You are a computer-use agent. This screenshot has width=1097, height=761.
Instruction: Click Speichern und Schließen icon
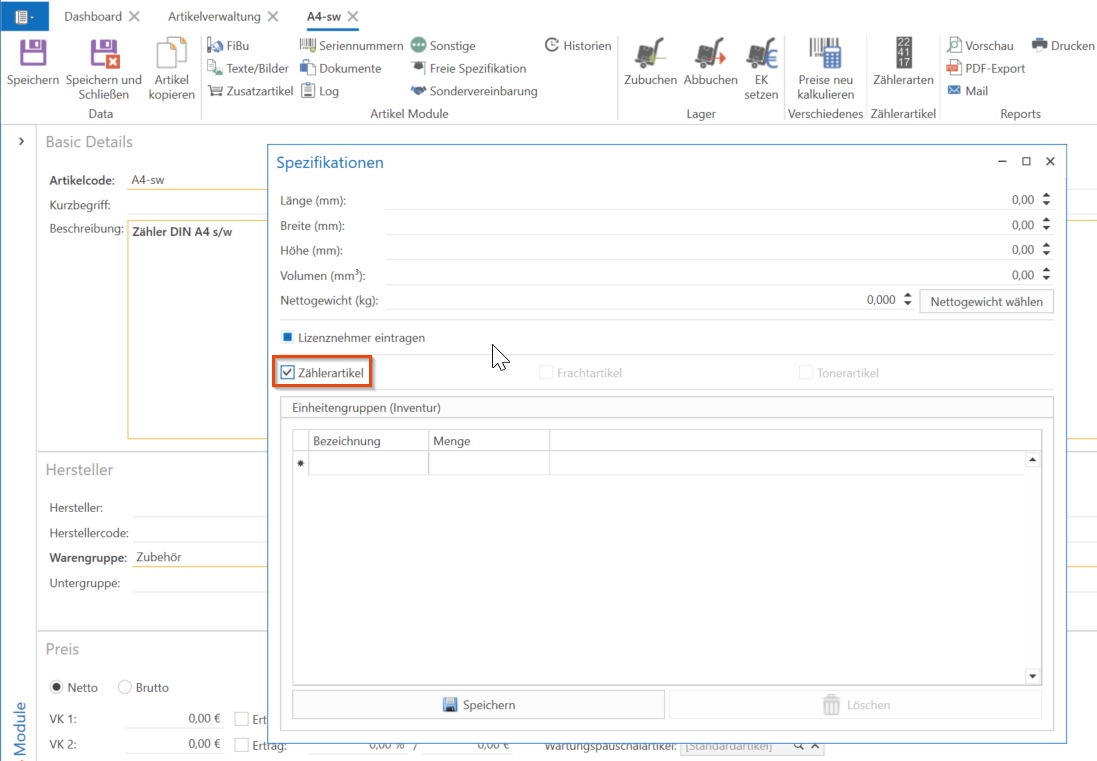[x=105, y=53]
